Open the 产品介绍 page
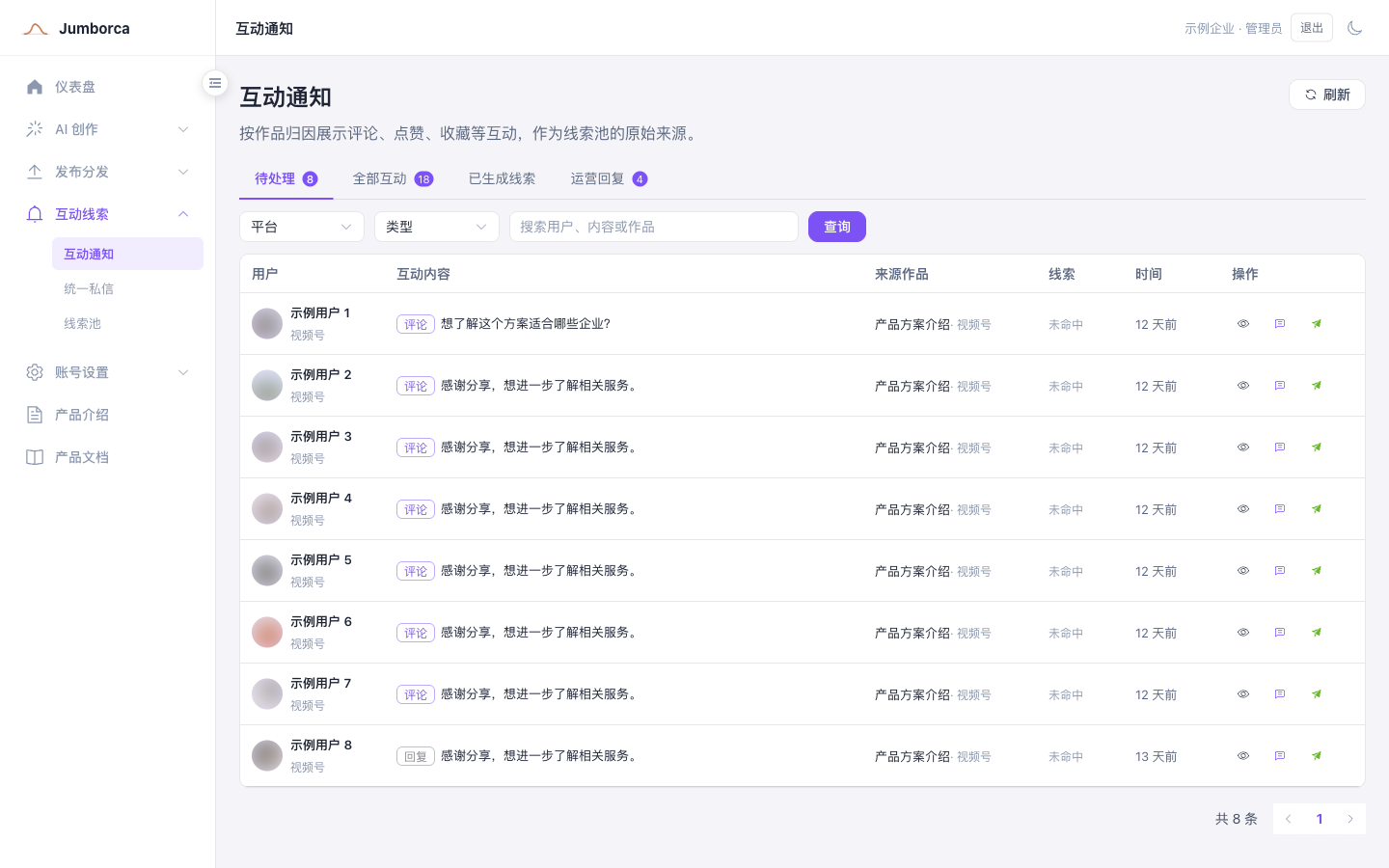1389x868 pixels. coord(108,415)
